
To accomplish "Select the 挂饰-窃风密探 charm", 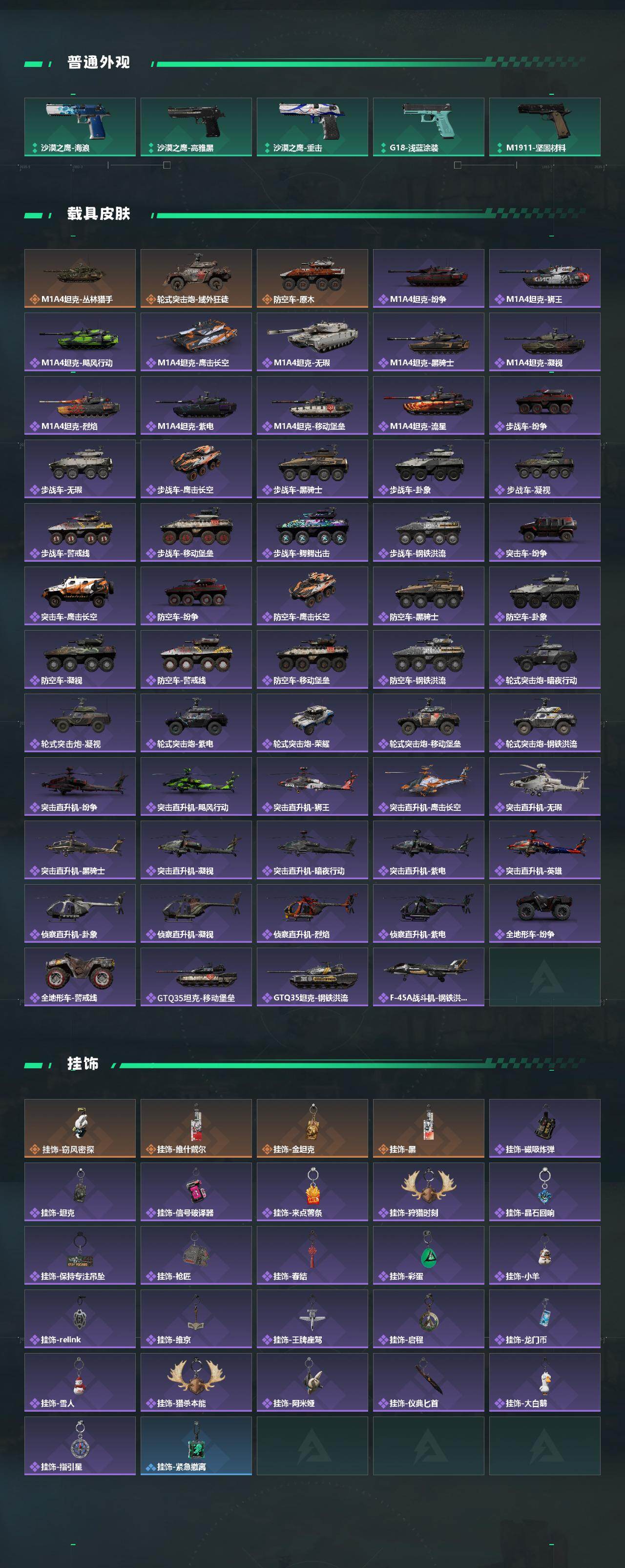I will tap(80, 1128).
